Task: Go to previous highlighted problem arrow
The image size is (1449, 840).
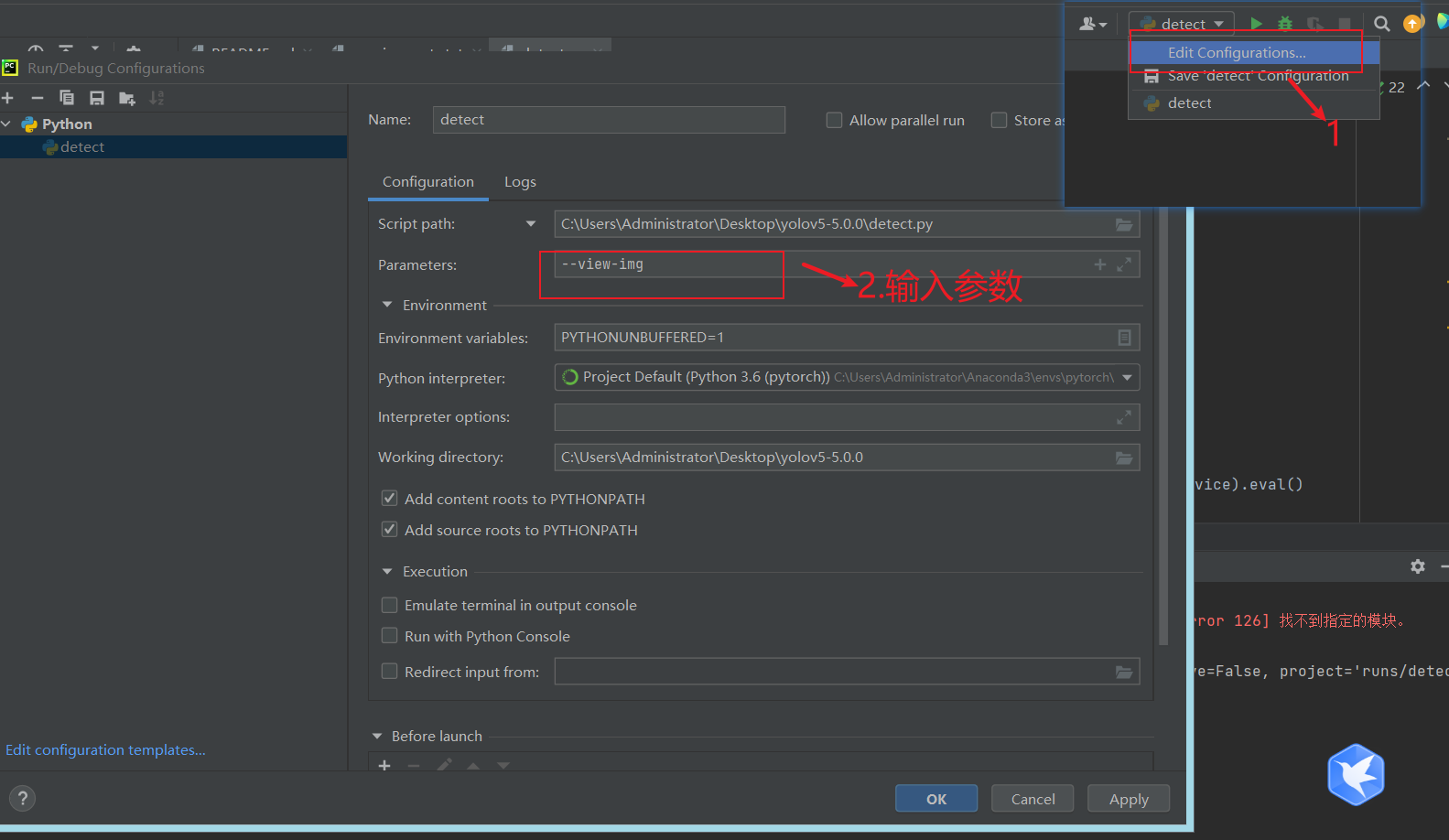Action: click(x=1423, y=85)
